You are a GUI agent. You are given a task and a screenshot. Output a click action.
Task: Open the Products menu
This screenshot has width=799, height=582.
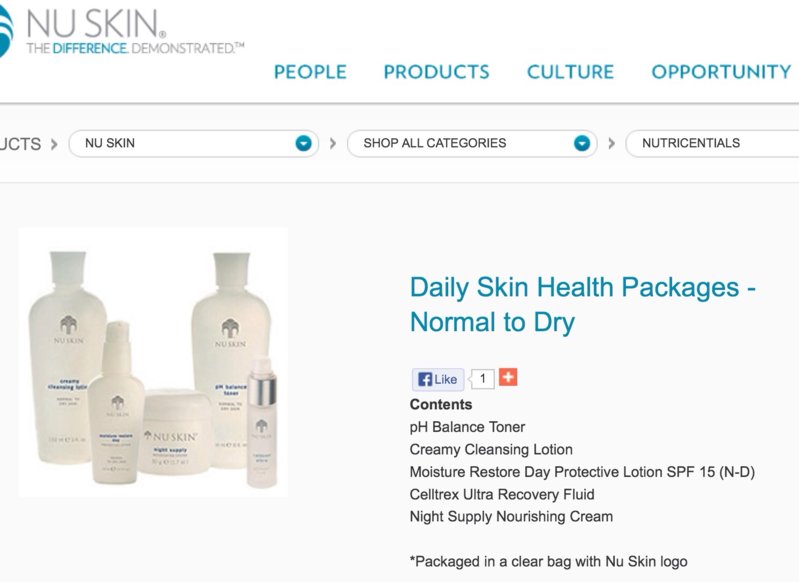[x=437, y=72]
